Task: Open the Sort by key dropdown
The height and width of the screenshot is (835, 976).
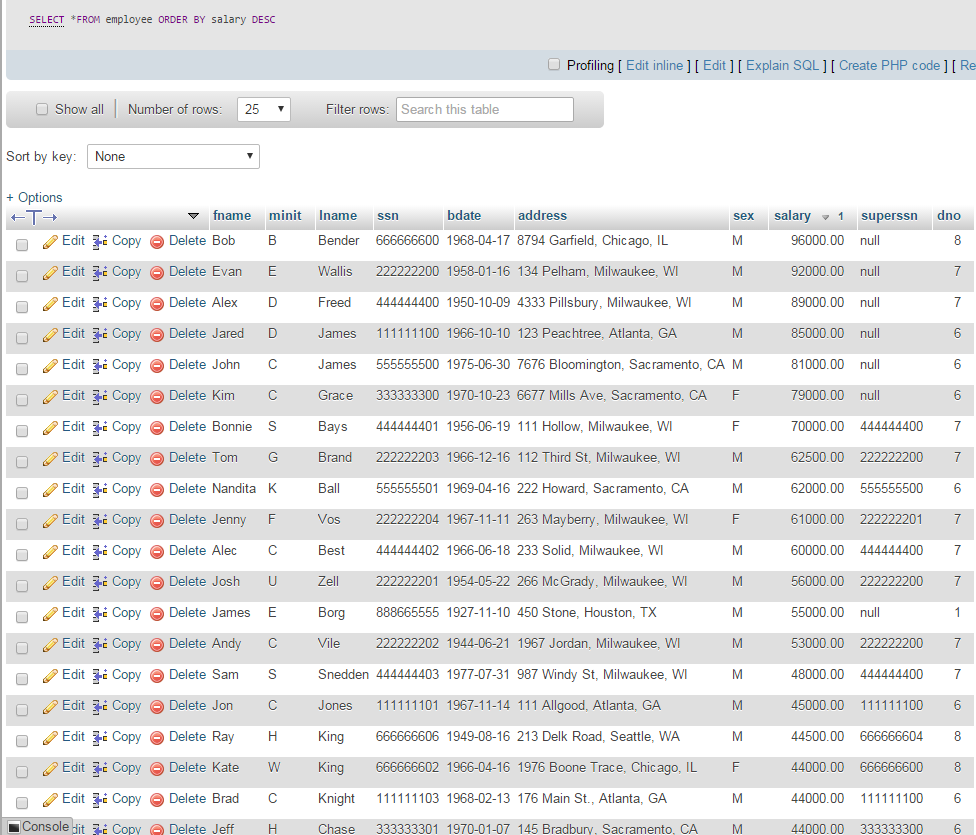Action: [173, 156]
